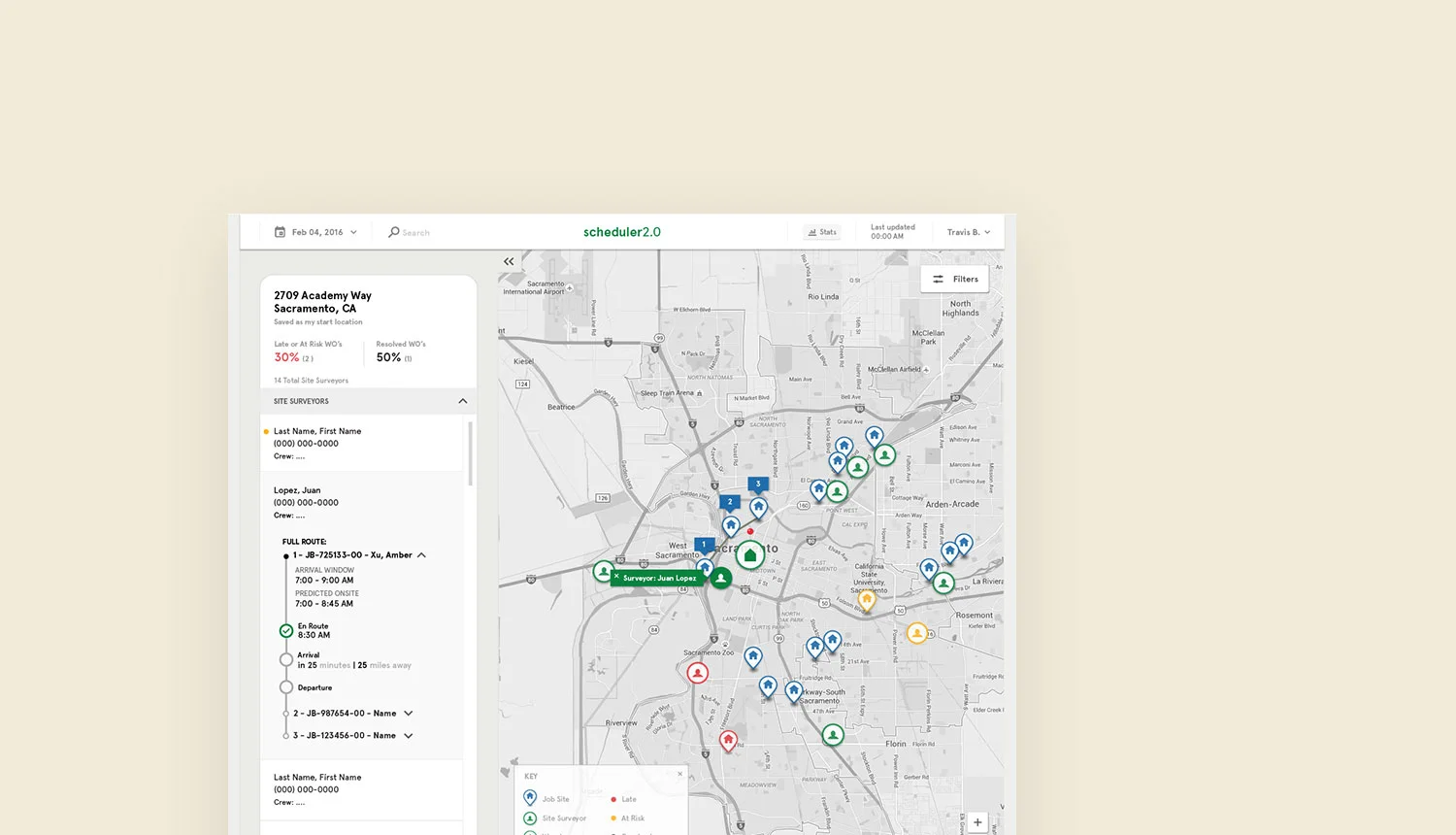Expand route 3 JB-123456-00
Viewport: 1456px width, 835px height.
(x=409, y=736)
